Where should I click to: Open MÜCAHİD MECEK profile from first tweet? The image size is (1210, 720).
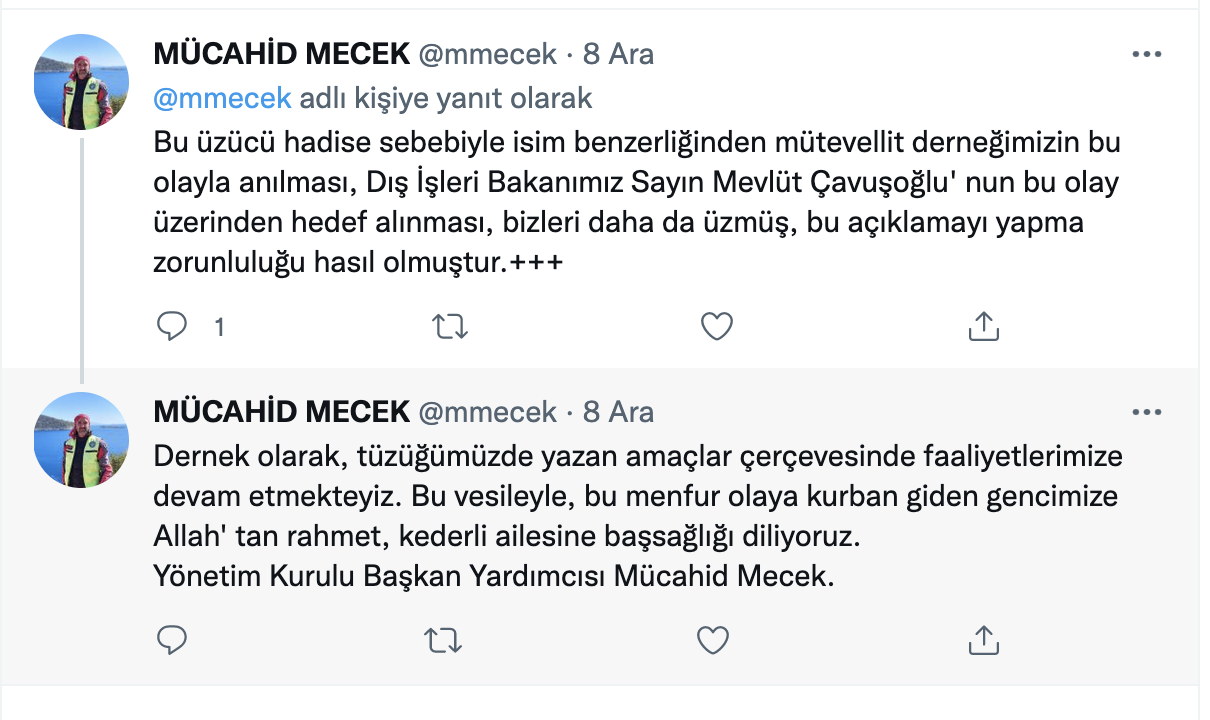[x=281, y=54]
